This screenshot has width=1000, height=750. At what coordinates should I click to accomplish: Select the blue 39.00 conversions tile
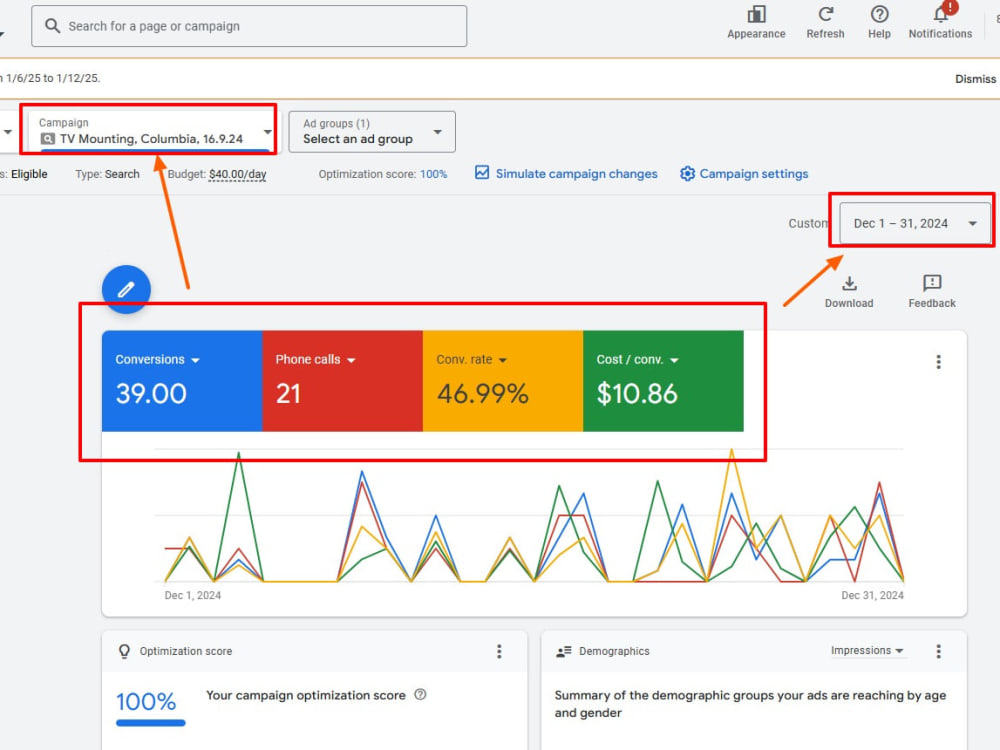click(x=182, y=381)
